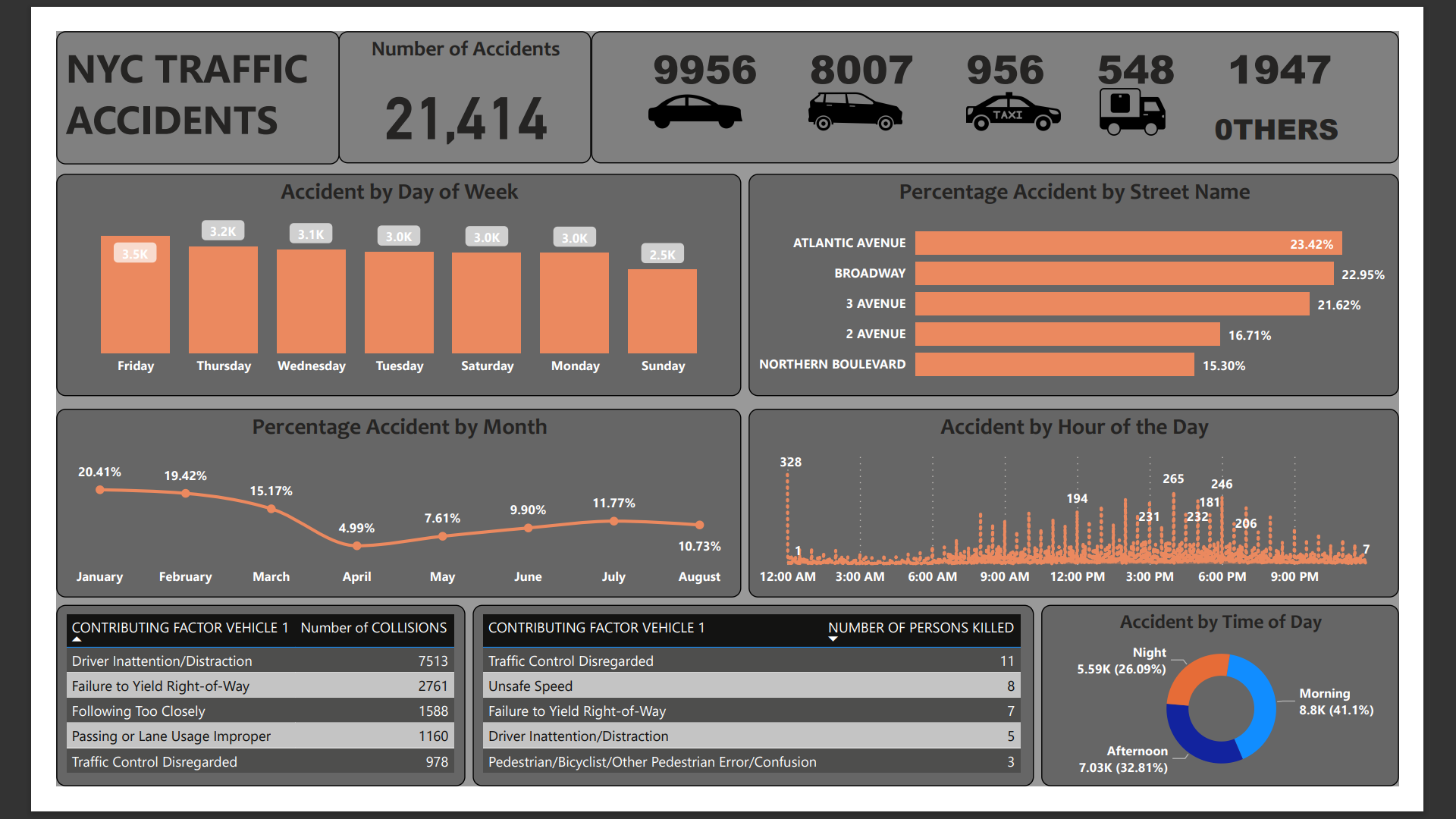Toggle sort arrow under Number of Persons Killed
Screen dimensions: 1456x819
tap(833, 639)
